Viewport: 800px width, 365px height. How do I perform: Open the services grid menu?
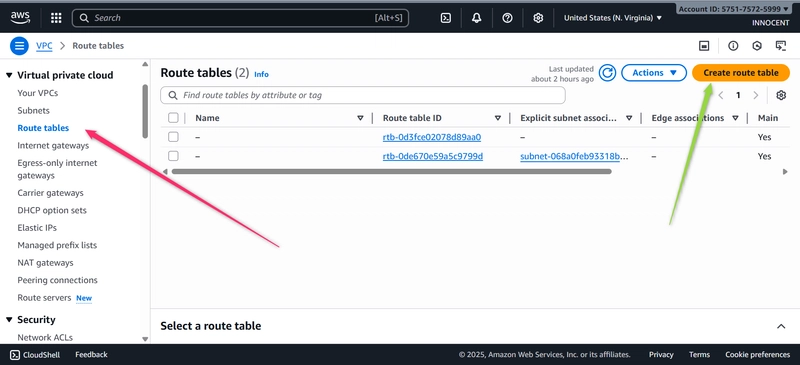click(x=56, y=18)
